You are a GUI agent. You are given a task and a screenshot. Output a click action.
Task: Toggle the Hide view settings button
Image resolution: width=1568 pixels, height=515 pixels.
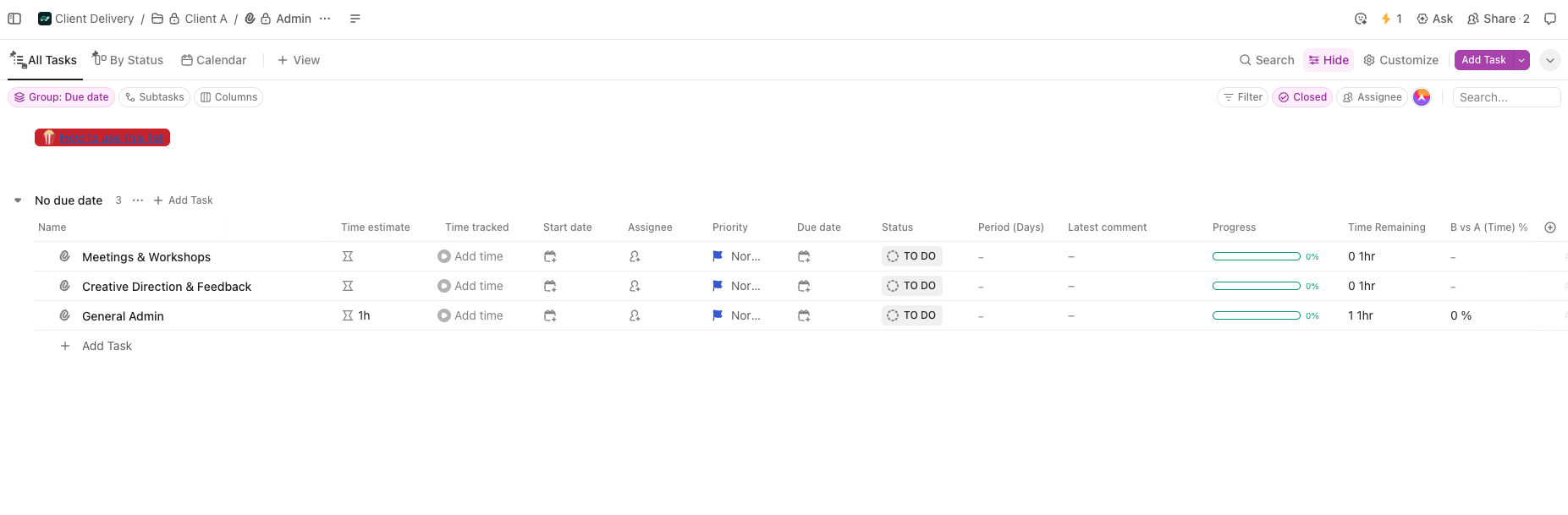[1328, 60]
